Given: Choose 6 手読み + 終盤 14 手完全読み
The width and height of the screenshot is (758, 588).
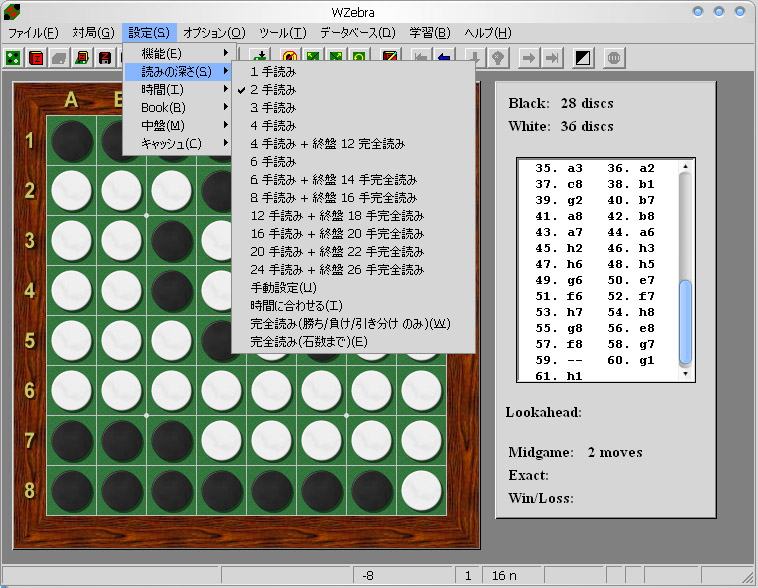Looking at the screenshot, I should [353, 179].
